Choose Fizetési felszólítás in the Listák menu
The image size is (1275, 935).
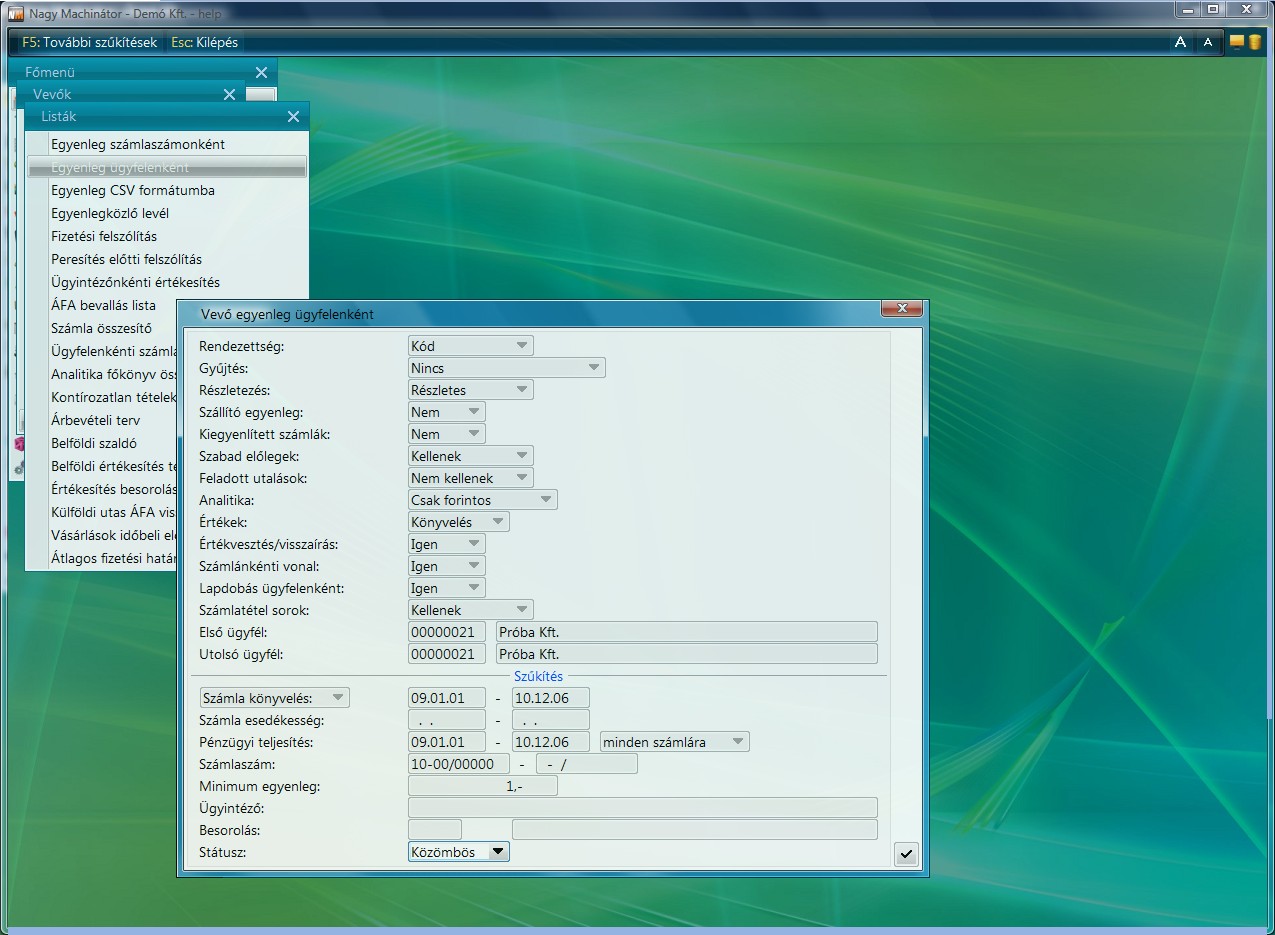tap(104, 236)
